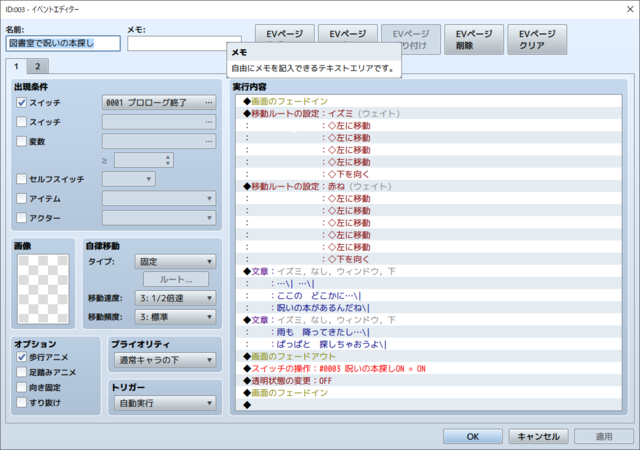Select the 画面のフェードアウト command

pyautogui.click(x=429, y=356)
